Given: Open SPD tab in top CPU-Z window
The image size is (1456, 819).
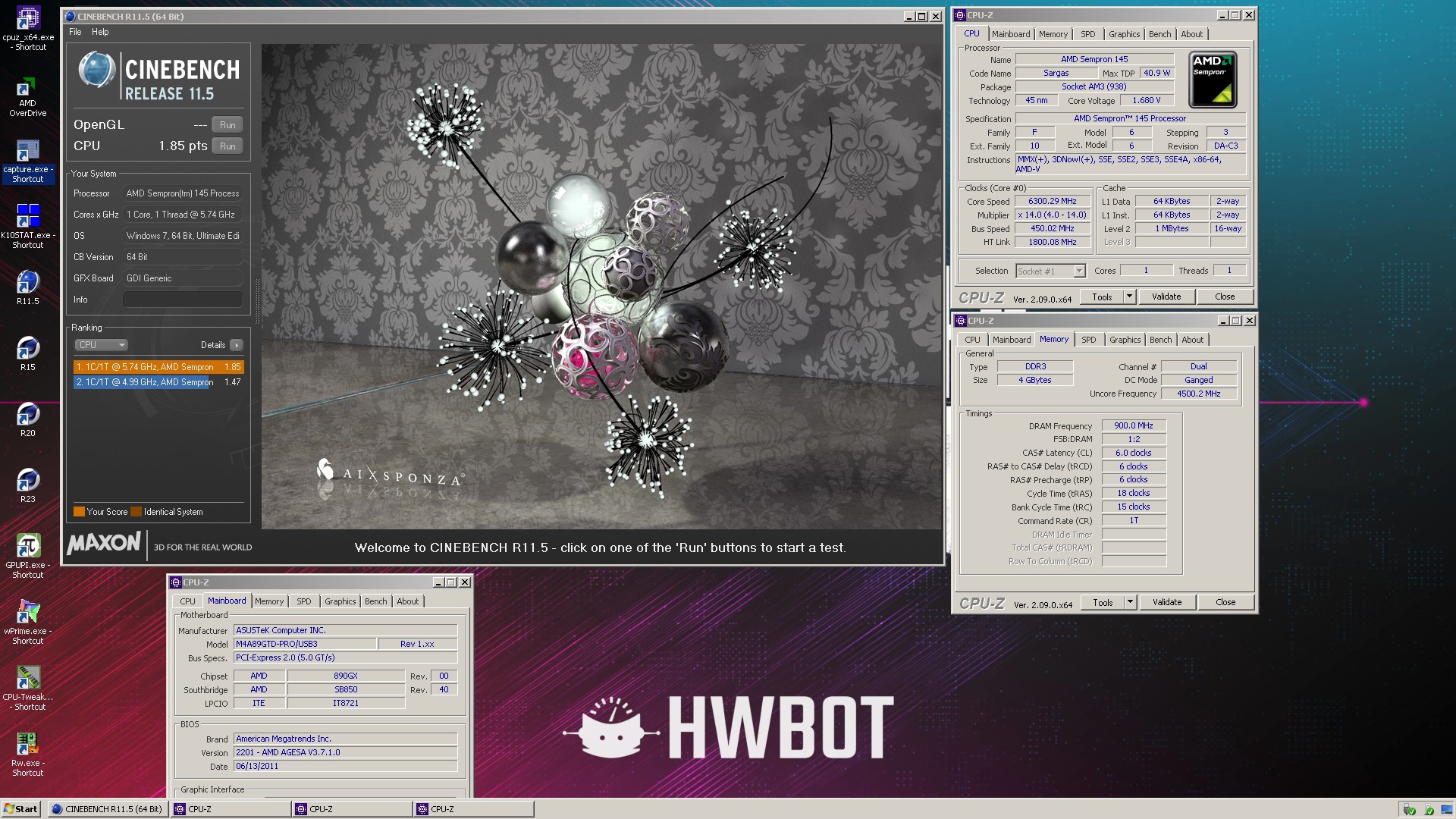Looking at the screenshot, I should click(1088, 34).
